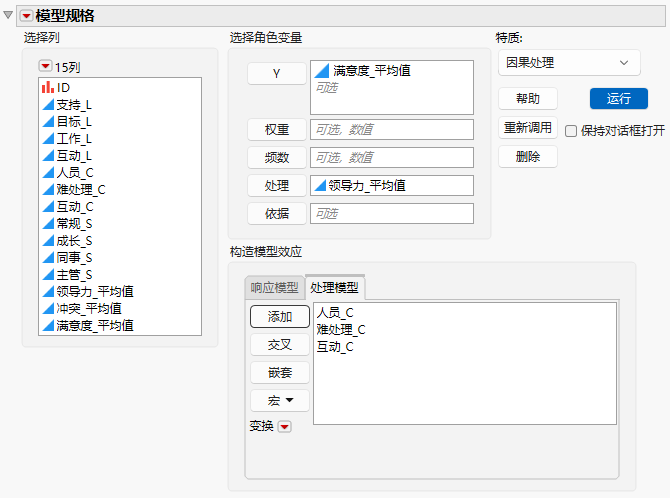Click the 依据 input field
The image size is (670, 498).
pyautogui.click(x=392, y=214)
